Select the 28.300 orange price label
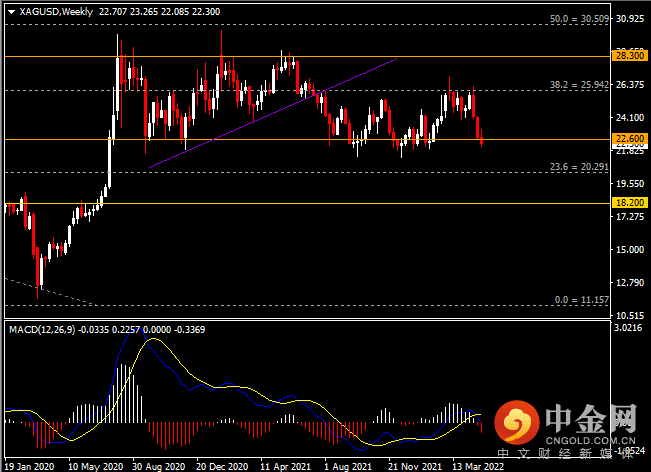The image size is (651, 472). pyautogui.click(x=630, y=56)
